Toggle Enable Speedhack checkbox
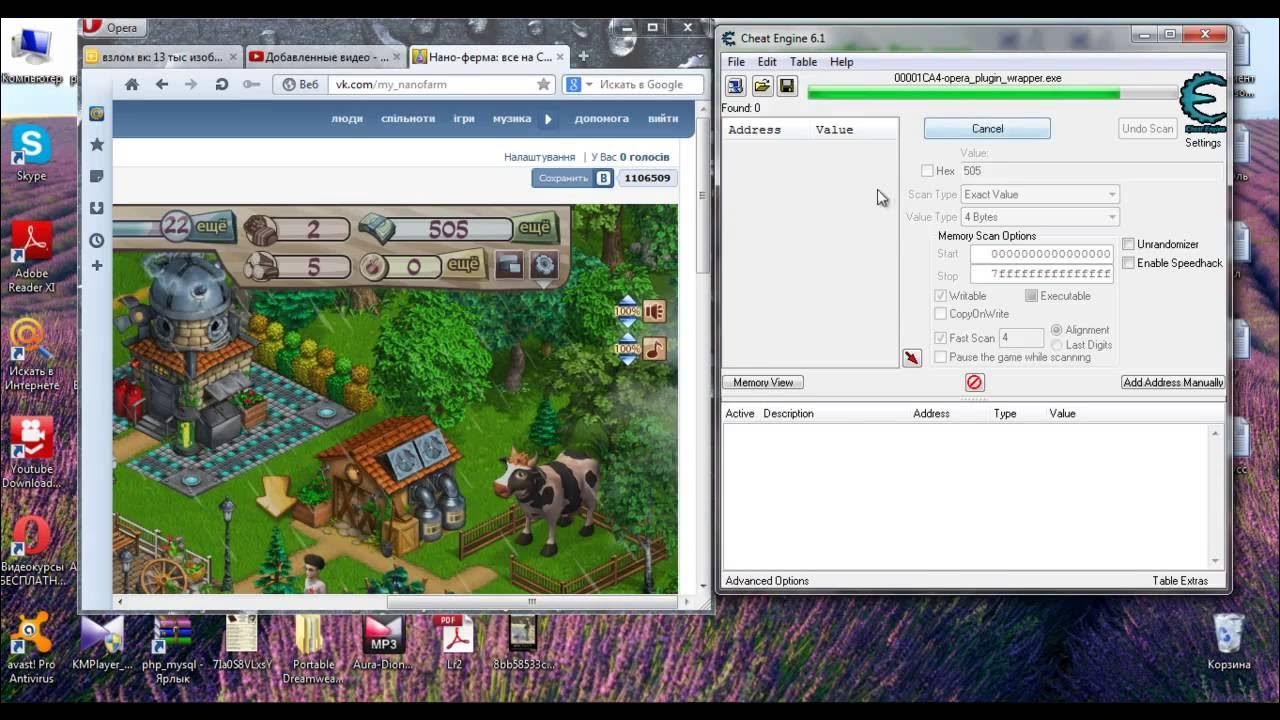Screen dimensions: 1280x720 click(1128, 263)
